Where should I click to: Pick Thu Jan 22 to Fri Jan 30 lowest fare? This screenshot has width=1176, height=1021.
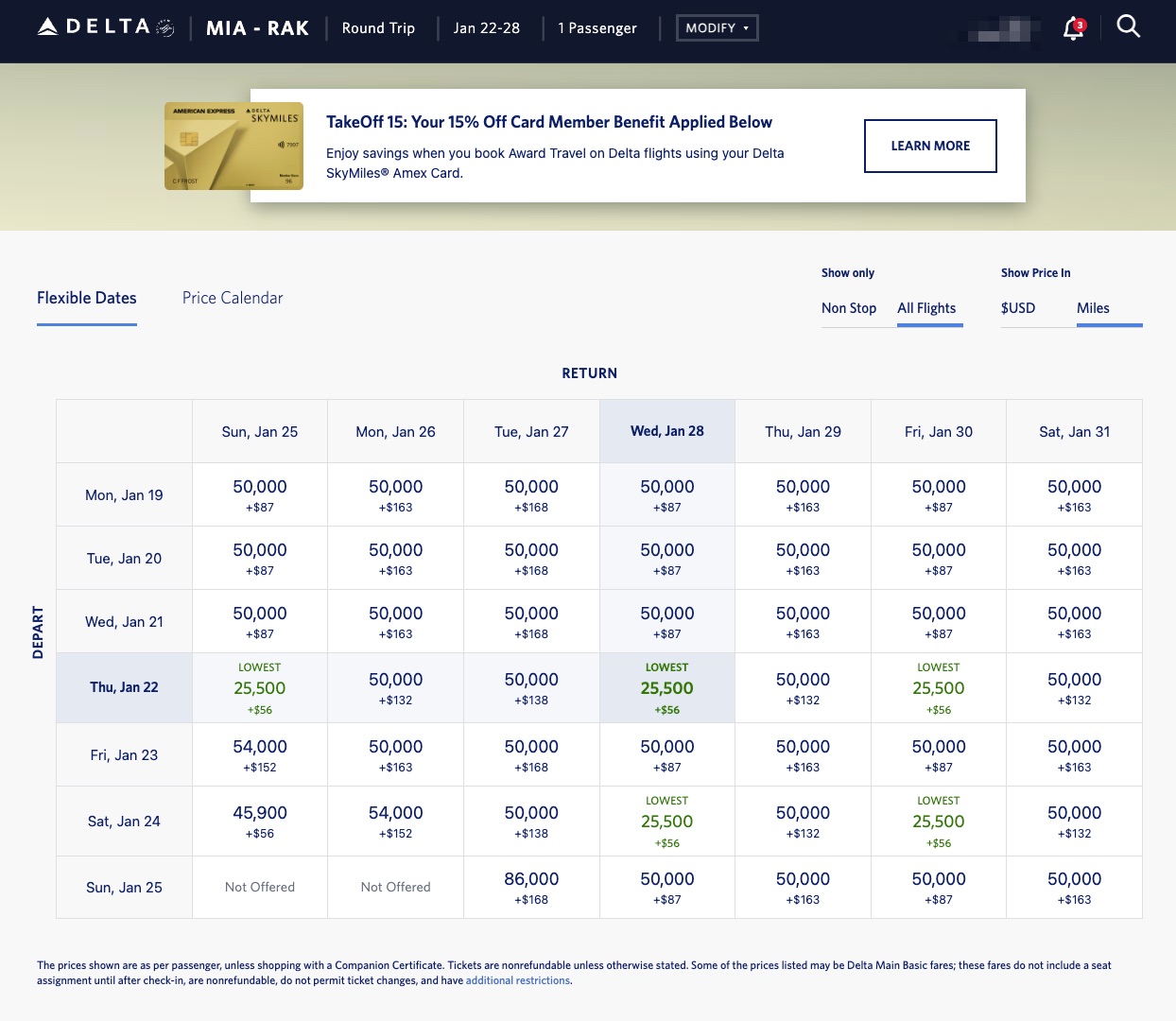tap(939, 688)
